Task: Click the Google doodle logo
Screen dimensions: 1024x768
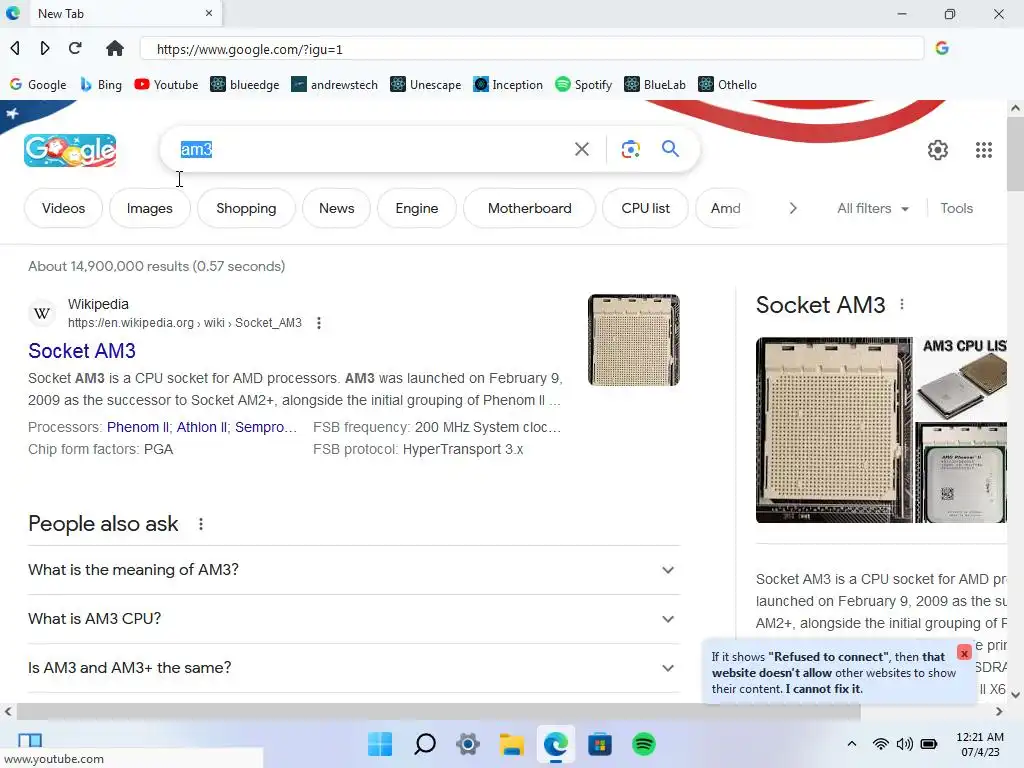Action: (70, 150)
